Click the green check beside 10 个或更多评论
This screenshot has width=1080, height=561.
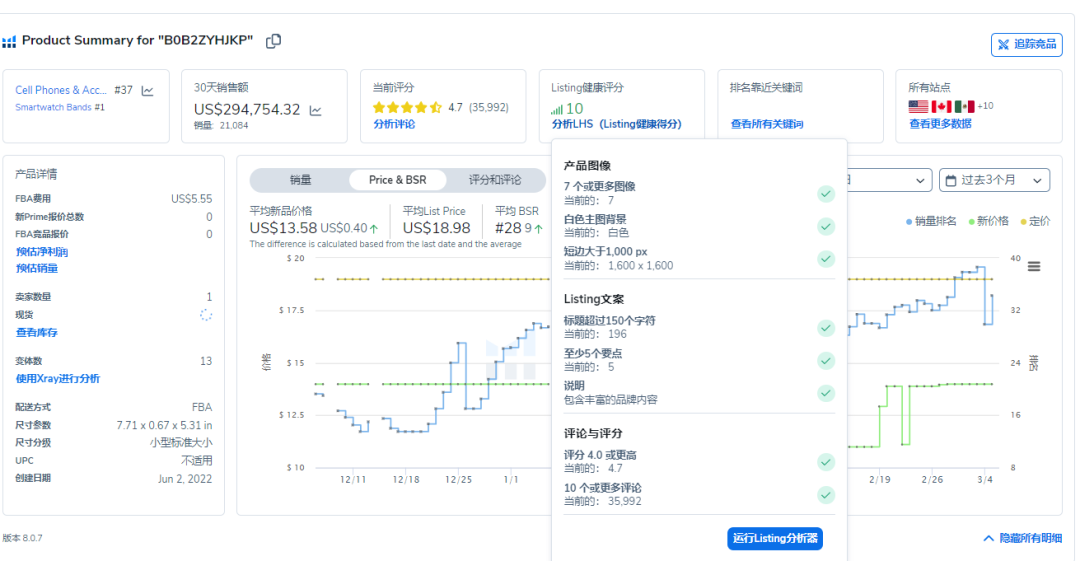[826, 495]
